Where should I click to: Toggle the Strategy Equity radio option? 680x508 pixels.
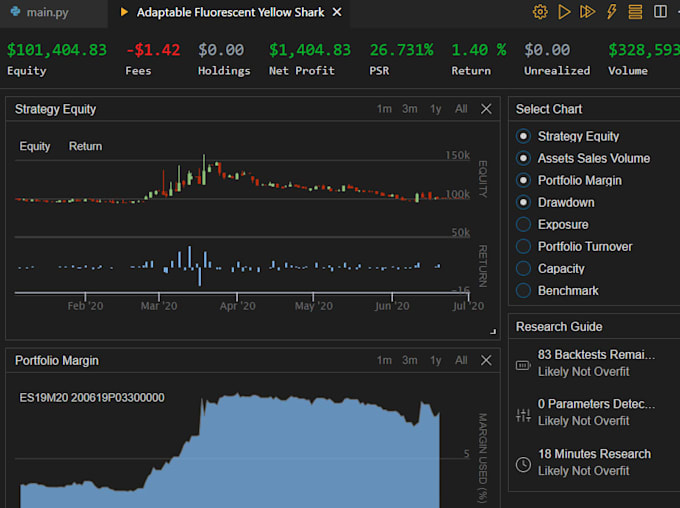(x=523, y=136)
